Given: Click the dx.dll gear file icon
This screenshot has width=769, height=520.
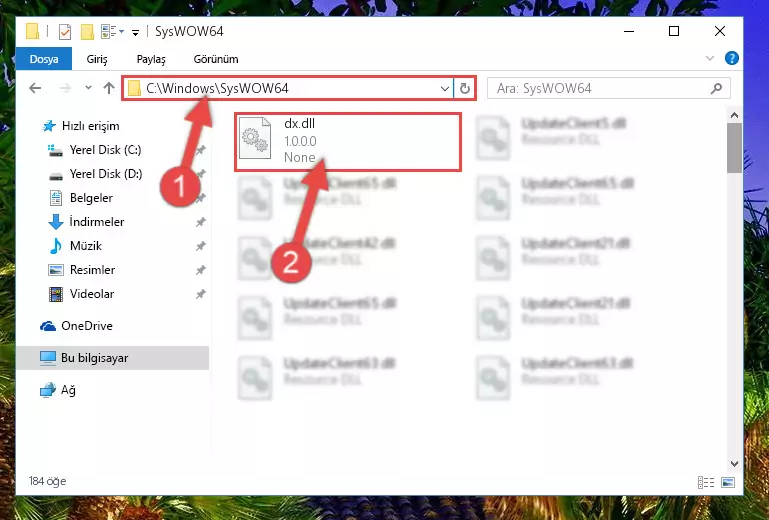Looking at the screenshot, I should (255, 138).
